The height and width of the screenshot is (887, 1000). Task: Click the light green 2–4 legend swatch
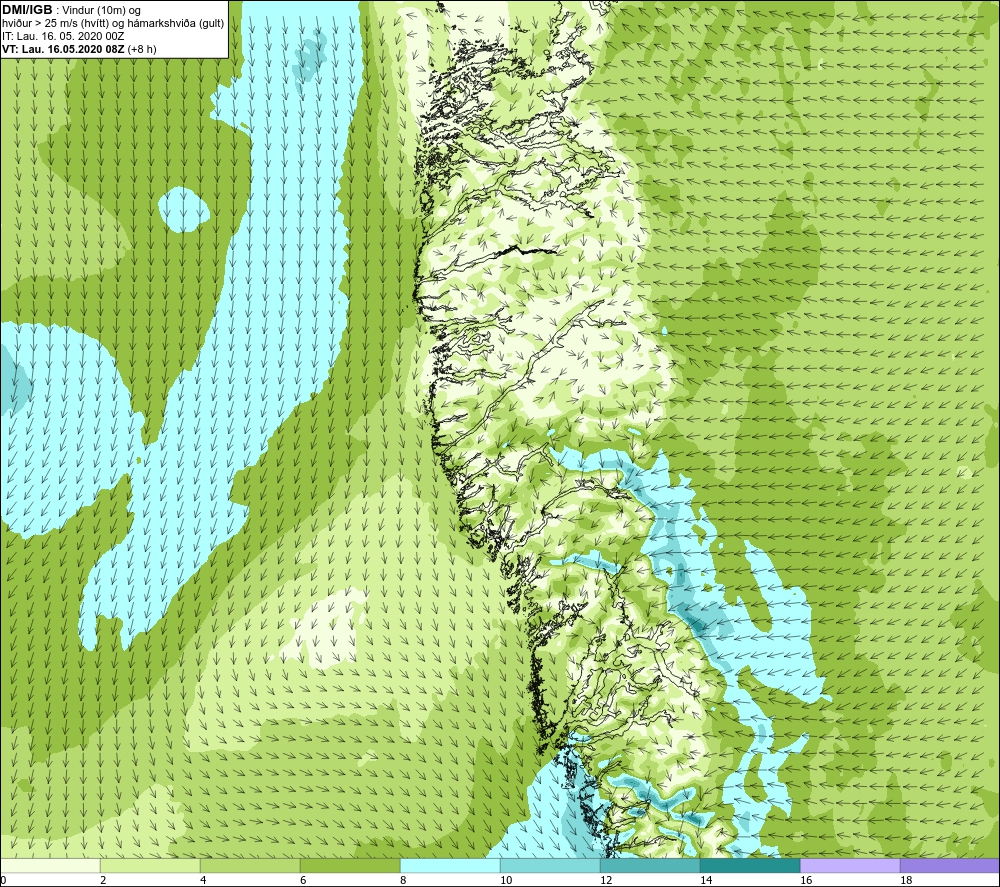click(151, 866)
